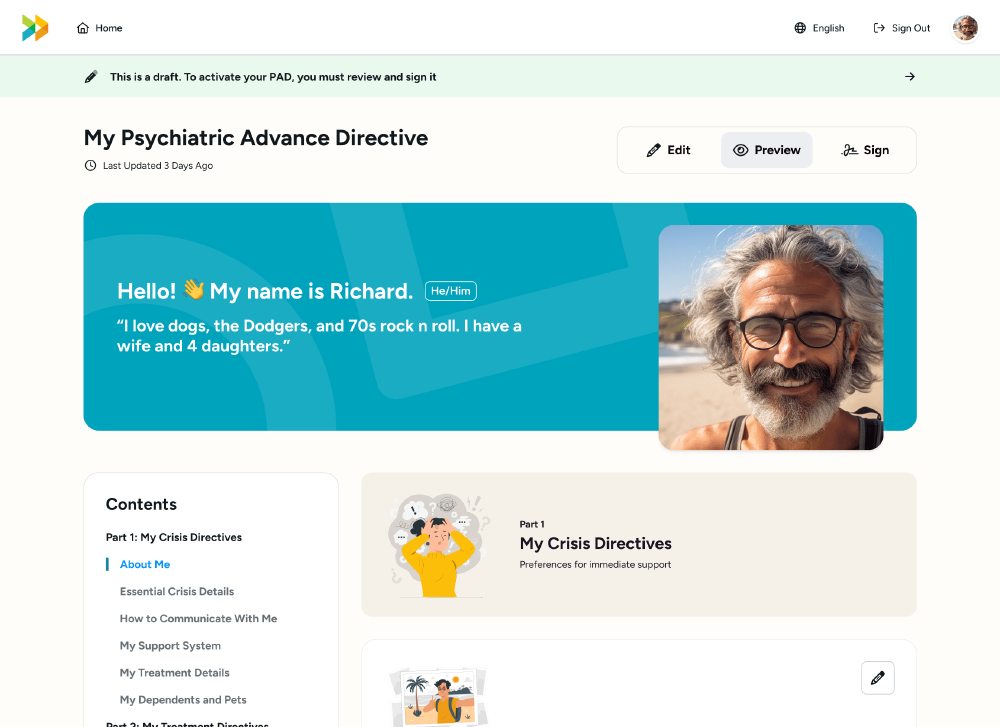Select Part 1: My Crisis Directives in Contents

point(174,538)
